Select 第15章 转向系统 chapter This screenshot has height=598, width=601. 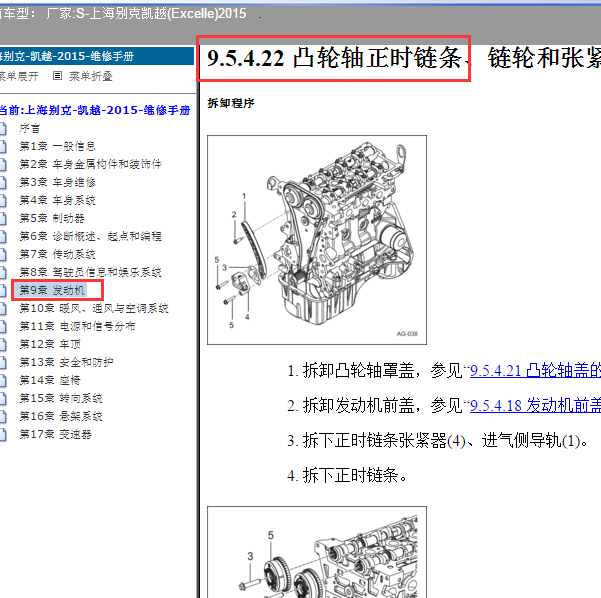[x=61, y=398]
